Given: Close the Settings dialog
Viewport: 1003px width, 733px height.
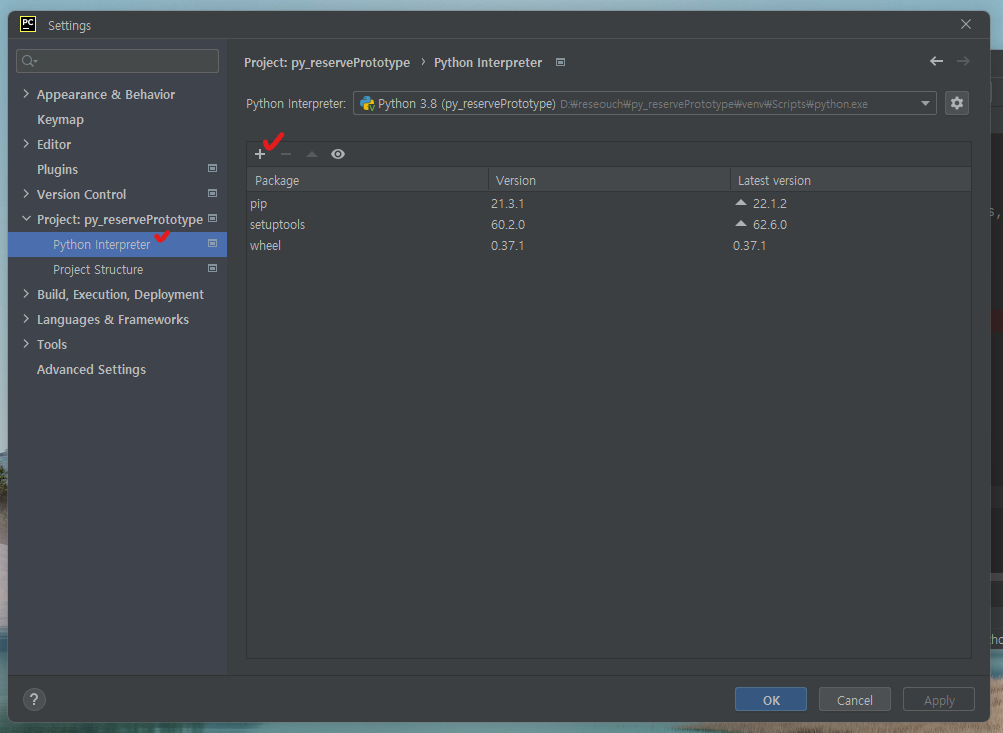Looking at the screenshot, I should pyautogui.click(x=966, y=24).
